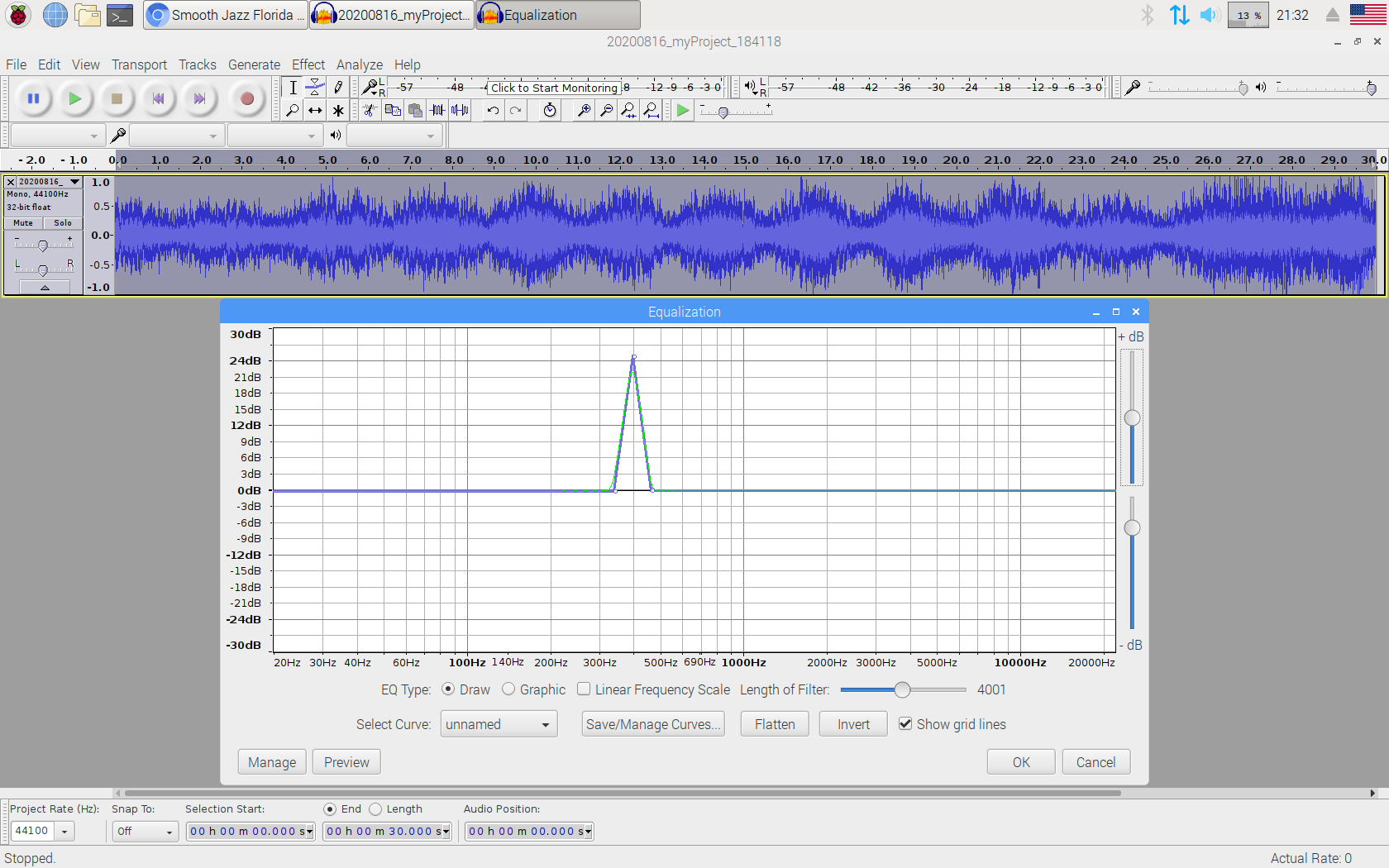Click the Record button
This screenshot has width=1389, height=868.
[x=246, y=99]
